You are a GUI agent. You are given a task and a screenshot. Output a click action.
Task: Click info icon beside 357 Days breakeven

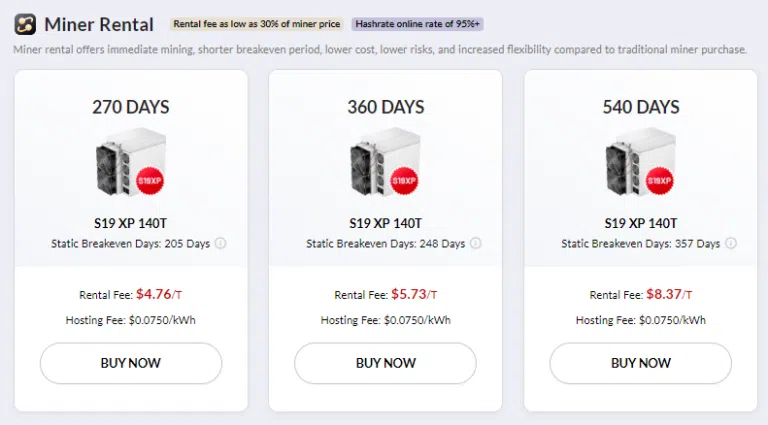point(731,243)
